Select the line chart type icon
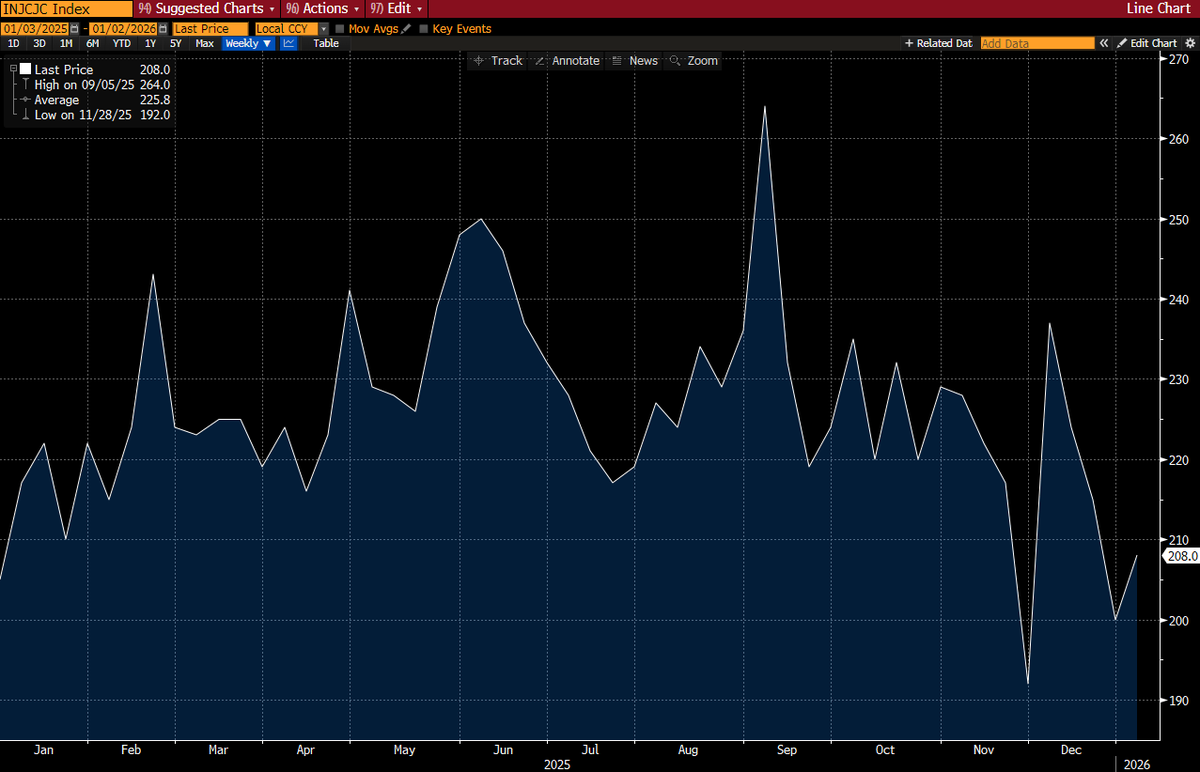The image size is (1200, 772). click(289, 43)
